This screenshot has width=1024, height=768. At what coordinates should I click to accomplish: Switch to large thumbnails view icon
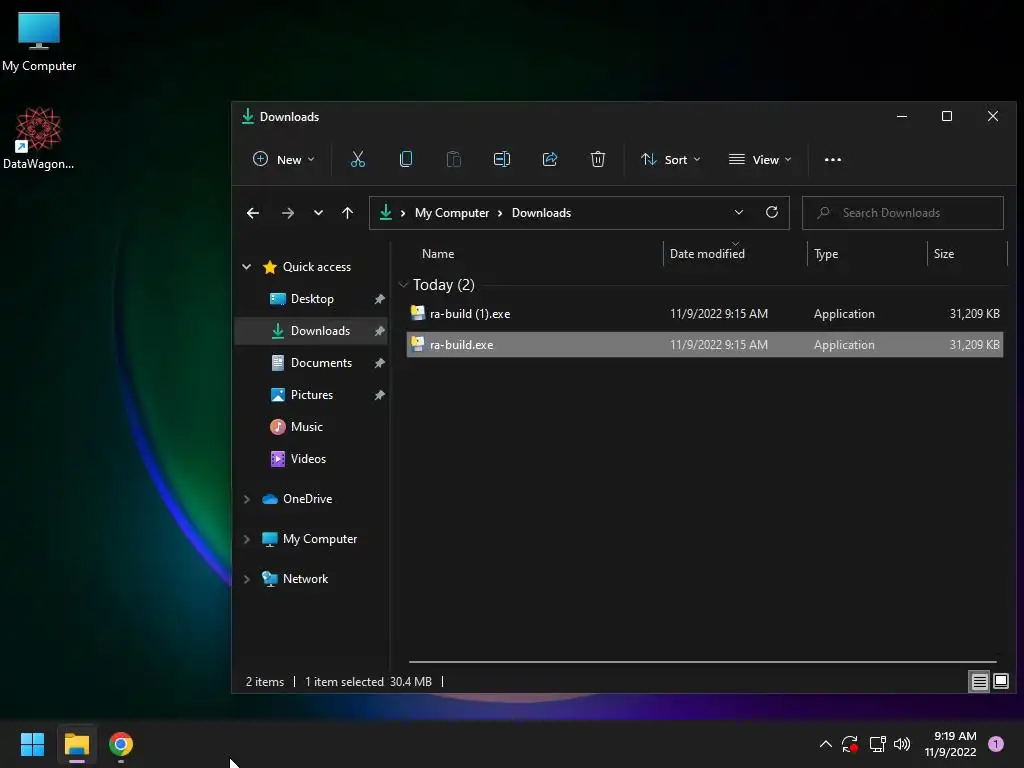tap(1000, 682)
